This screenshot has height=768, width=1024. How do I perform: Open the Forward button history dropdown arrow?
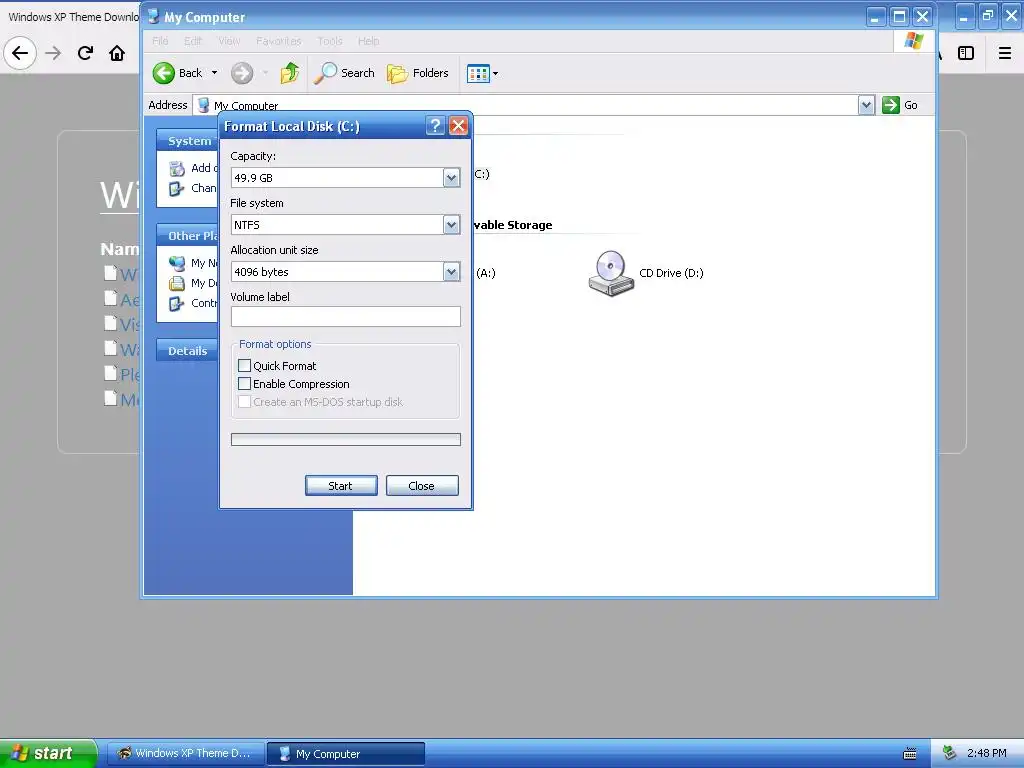click(x=265, y=73)
